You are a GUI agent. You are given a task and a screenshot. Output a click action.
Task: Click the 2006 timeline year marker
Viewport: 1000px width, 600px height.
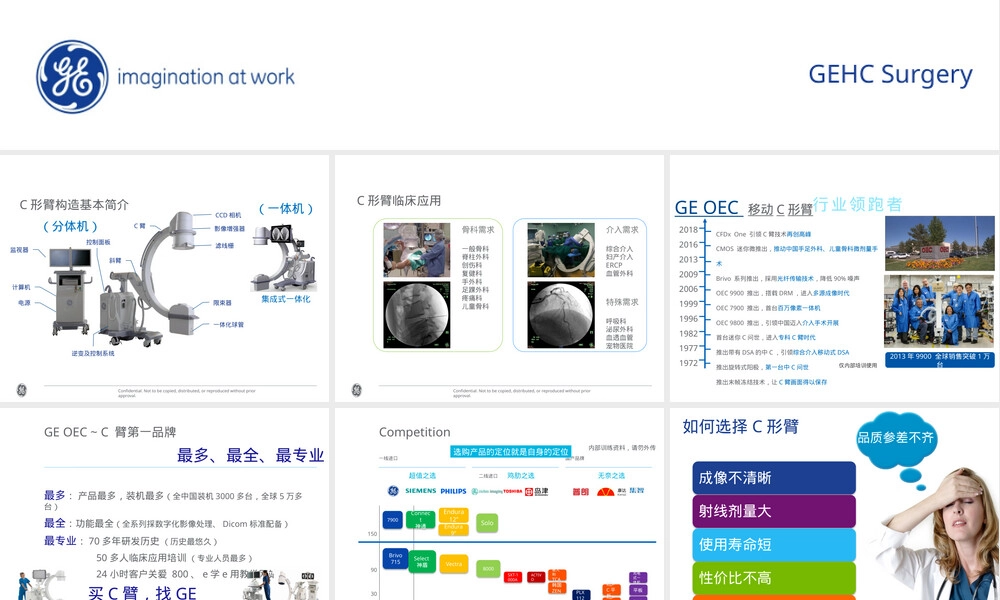[x=688, y=289]
